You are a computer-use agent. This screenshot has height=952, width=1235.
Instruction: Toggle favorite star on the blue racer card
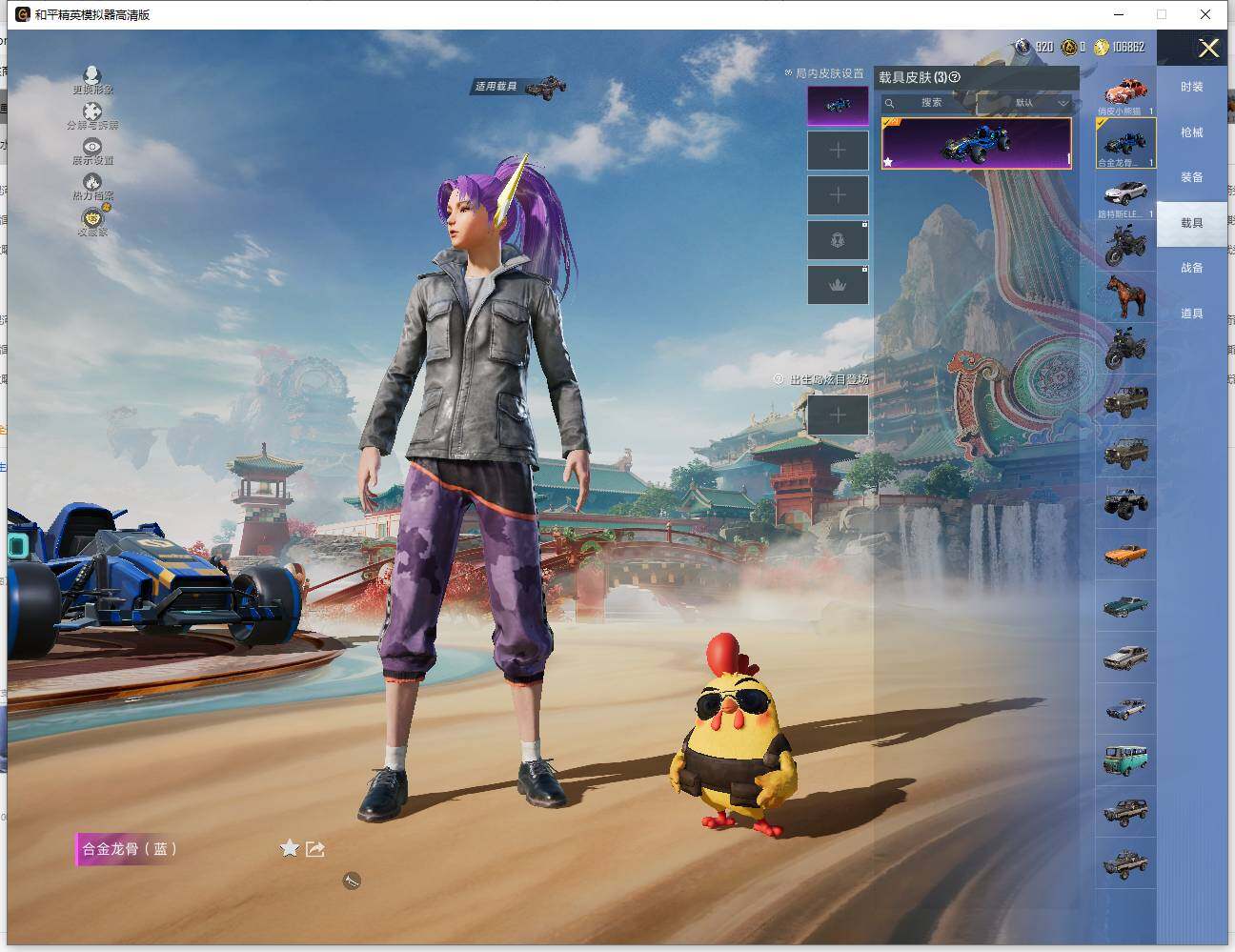coord(889,162)
